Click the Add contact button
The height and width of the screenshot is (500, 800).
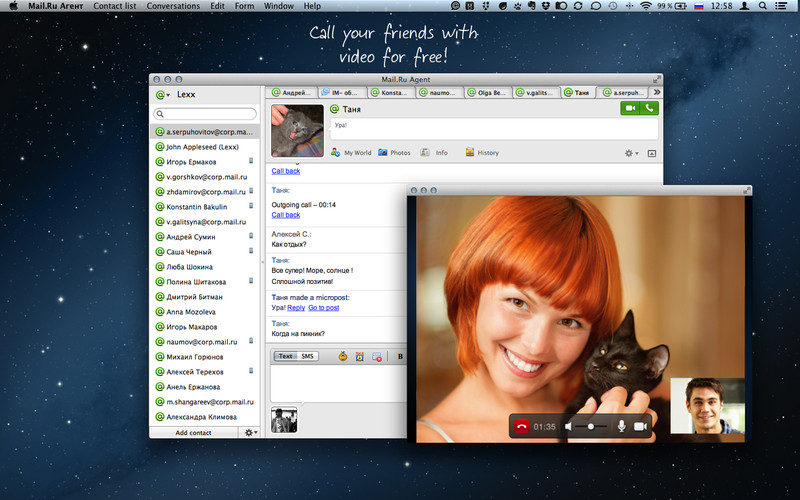tap(193, 433)
